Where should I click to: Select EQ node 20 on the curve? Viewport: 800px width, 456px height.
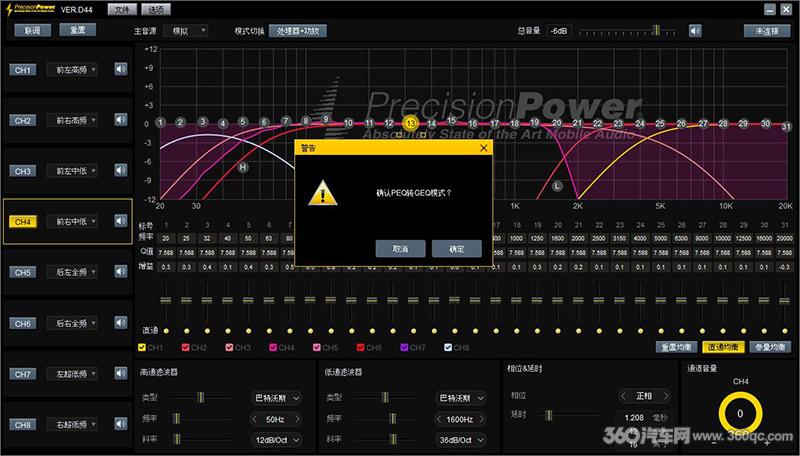(x=557, y=123)
